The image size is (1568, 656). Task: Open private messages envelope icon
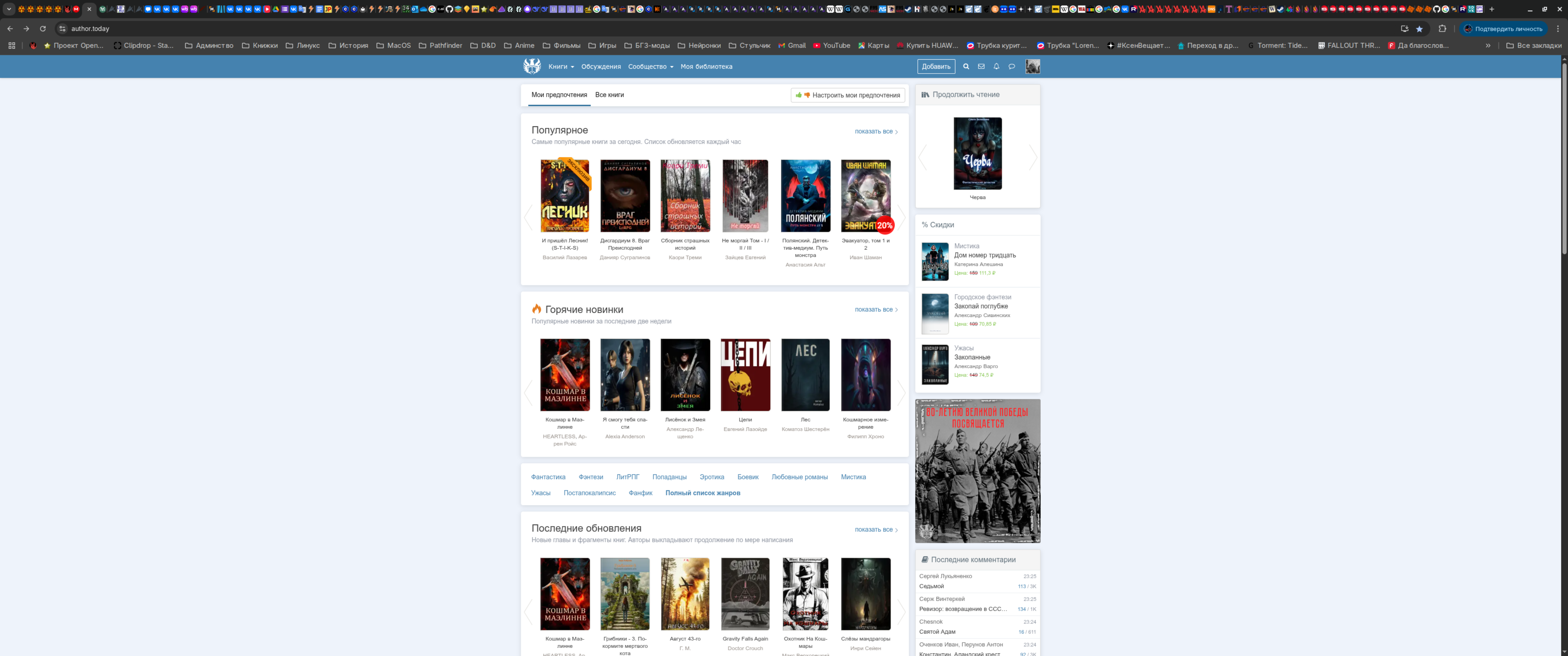pyautogui.click(x=981, y=66)
